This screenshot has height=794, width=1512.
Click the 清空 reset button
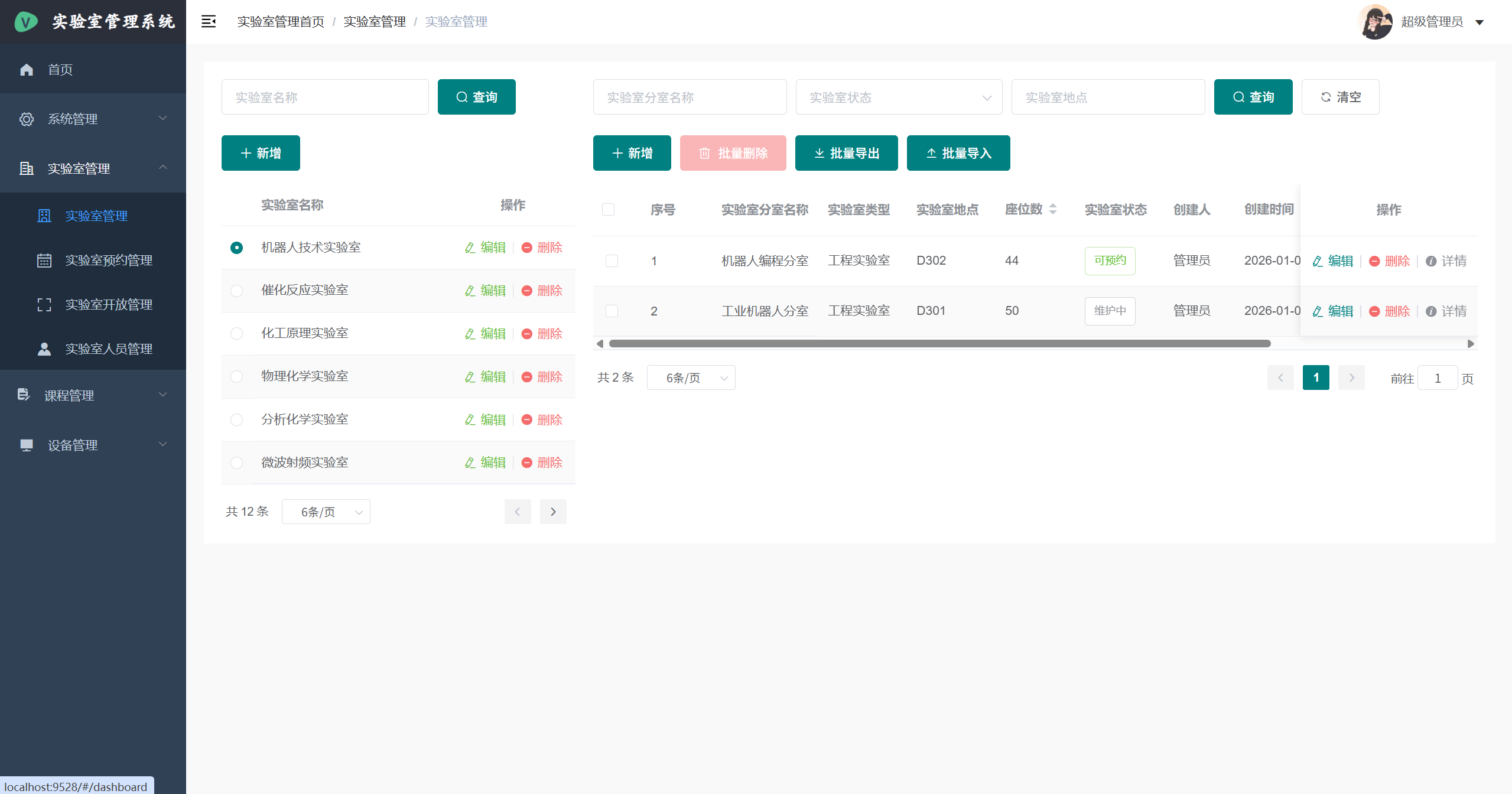pyautogui.click(x=1340, y=97)
